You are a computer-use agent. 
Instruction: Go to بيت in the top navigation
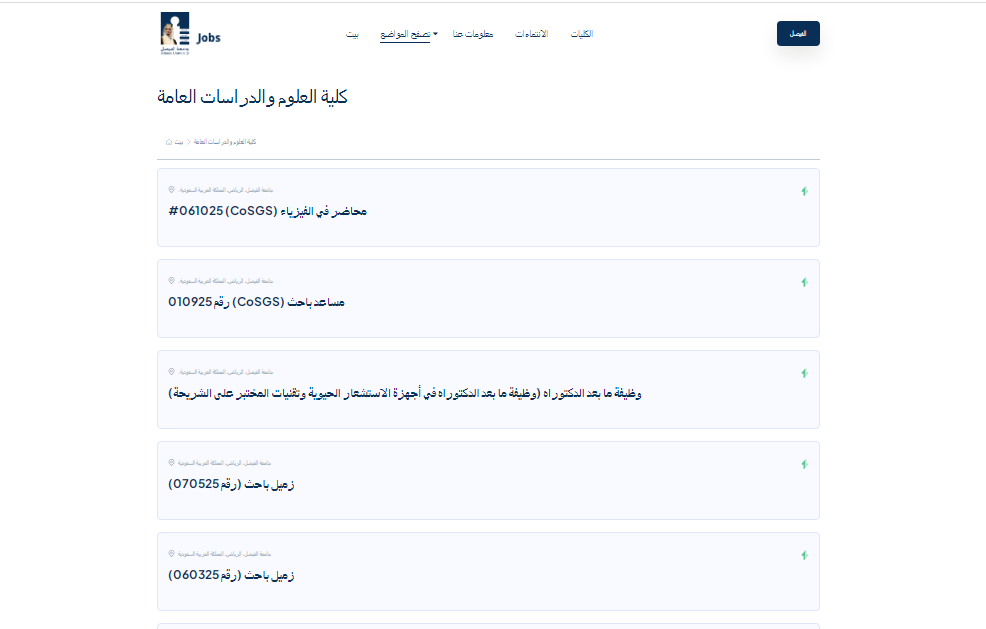point(352,34)
